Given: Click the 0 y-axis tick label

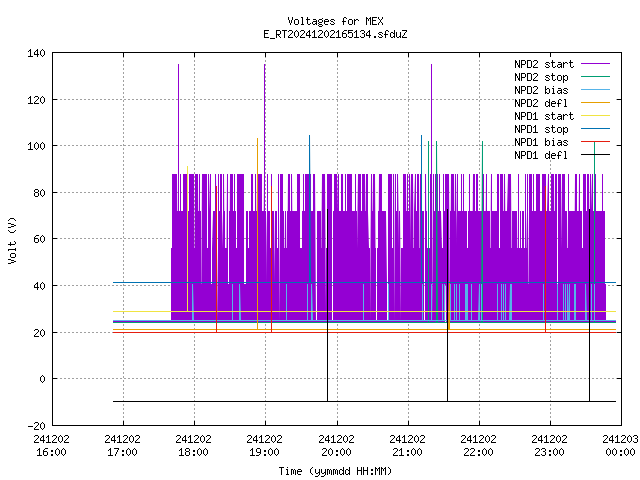Looking at the screenshot, I should coord(42,380).
